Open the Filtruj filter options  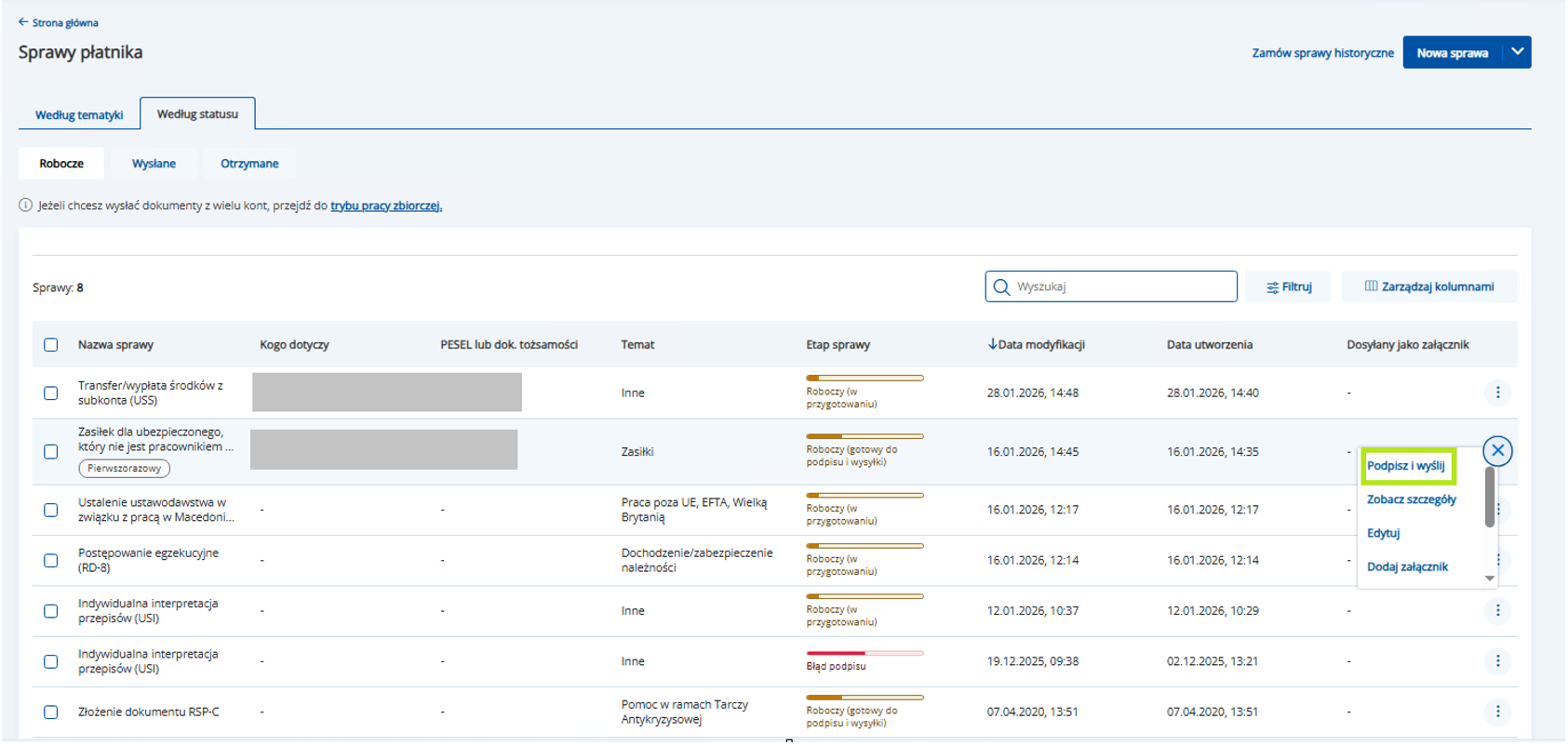click(1289, 287)
